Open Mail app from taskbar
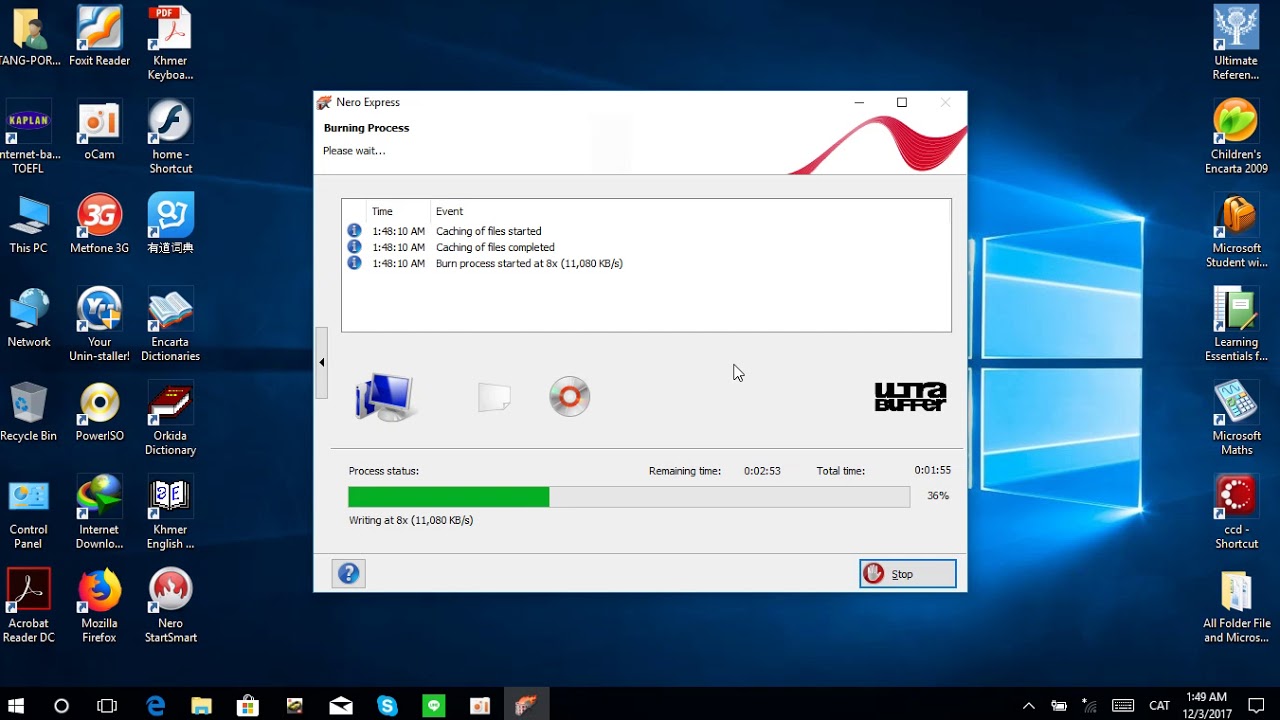This screenshot has width=1280, height=720. (x=341, y=705)
